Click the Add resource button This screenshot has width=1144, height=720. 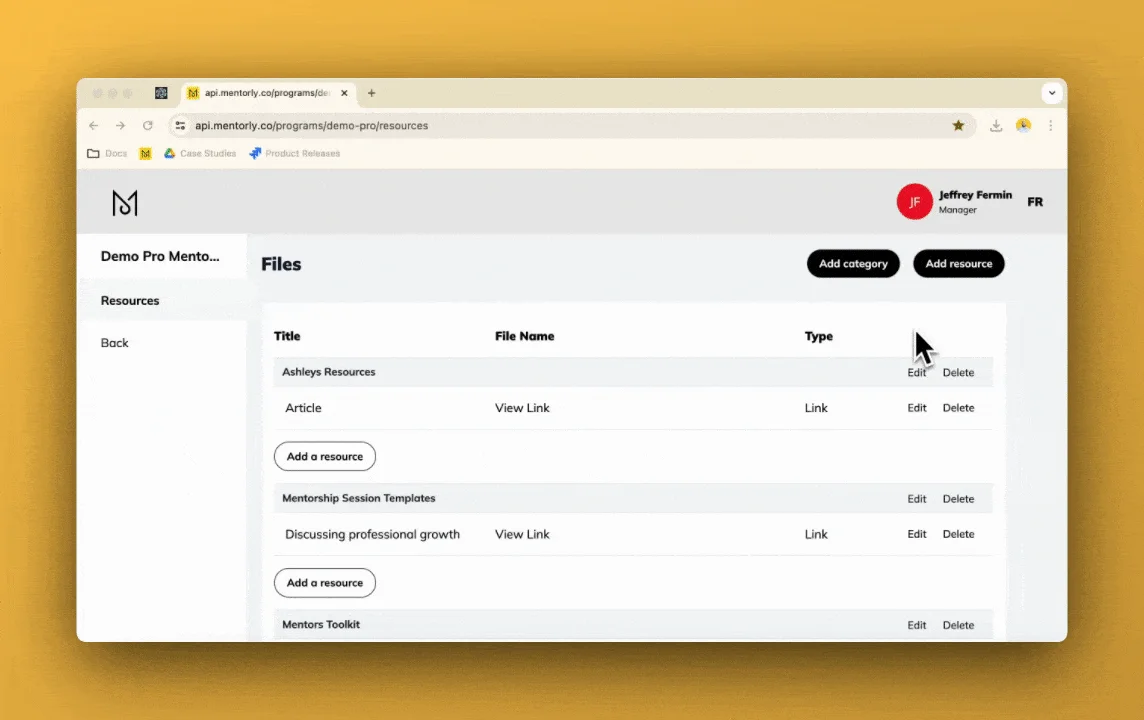(958, 264)
